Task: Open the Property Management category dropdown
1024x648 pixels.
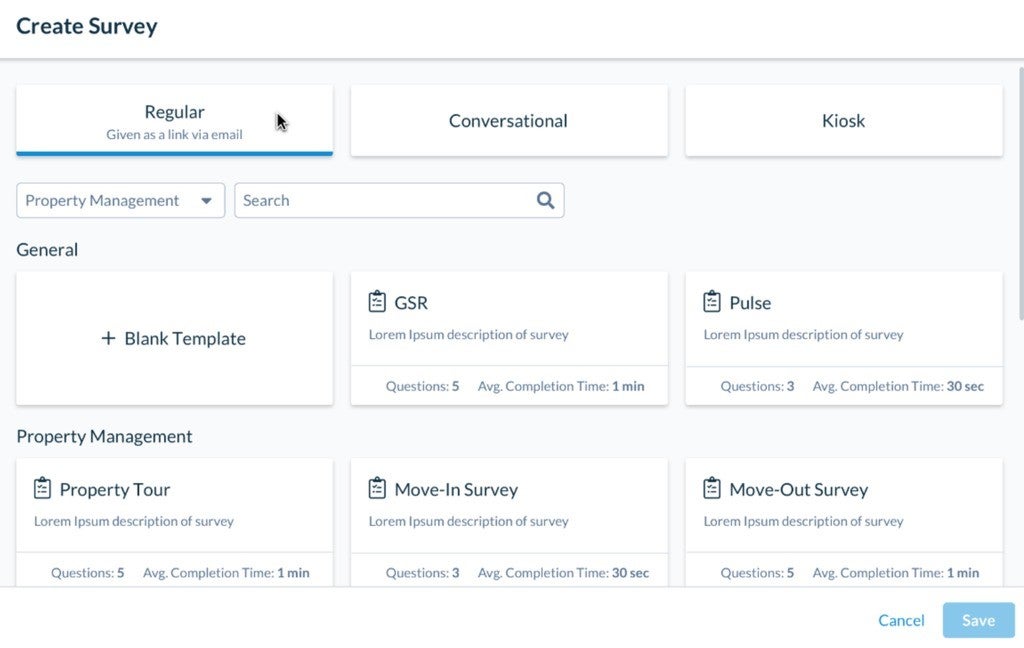Action: 120,200
